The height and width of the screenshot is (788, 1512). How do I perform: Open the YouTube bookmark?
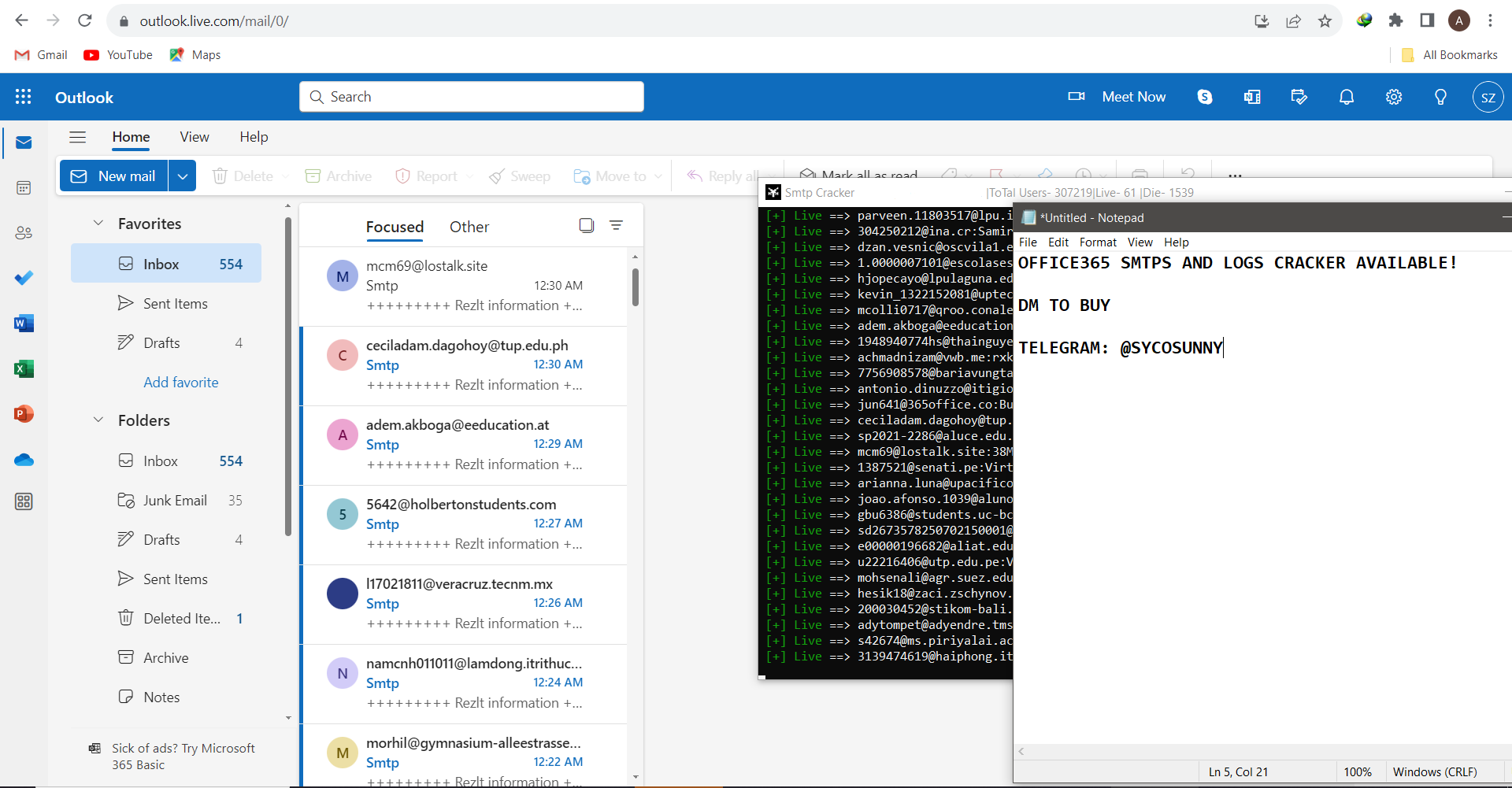point(118,55)
